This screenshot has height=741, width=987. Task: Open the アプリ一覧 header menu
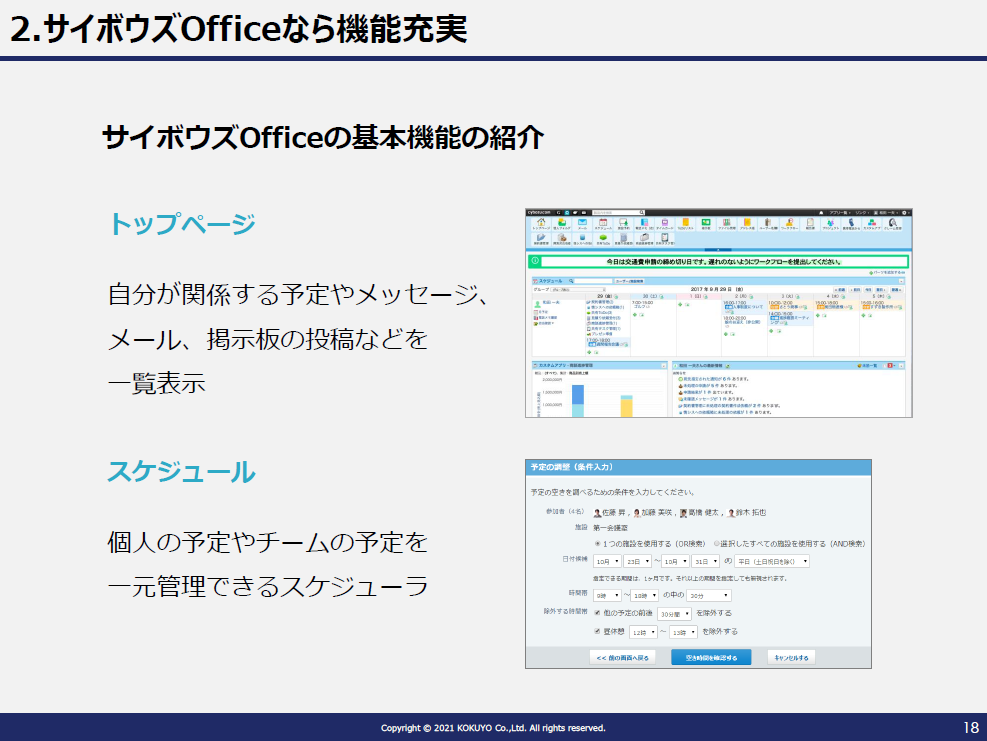coord(840,213)
